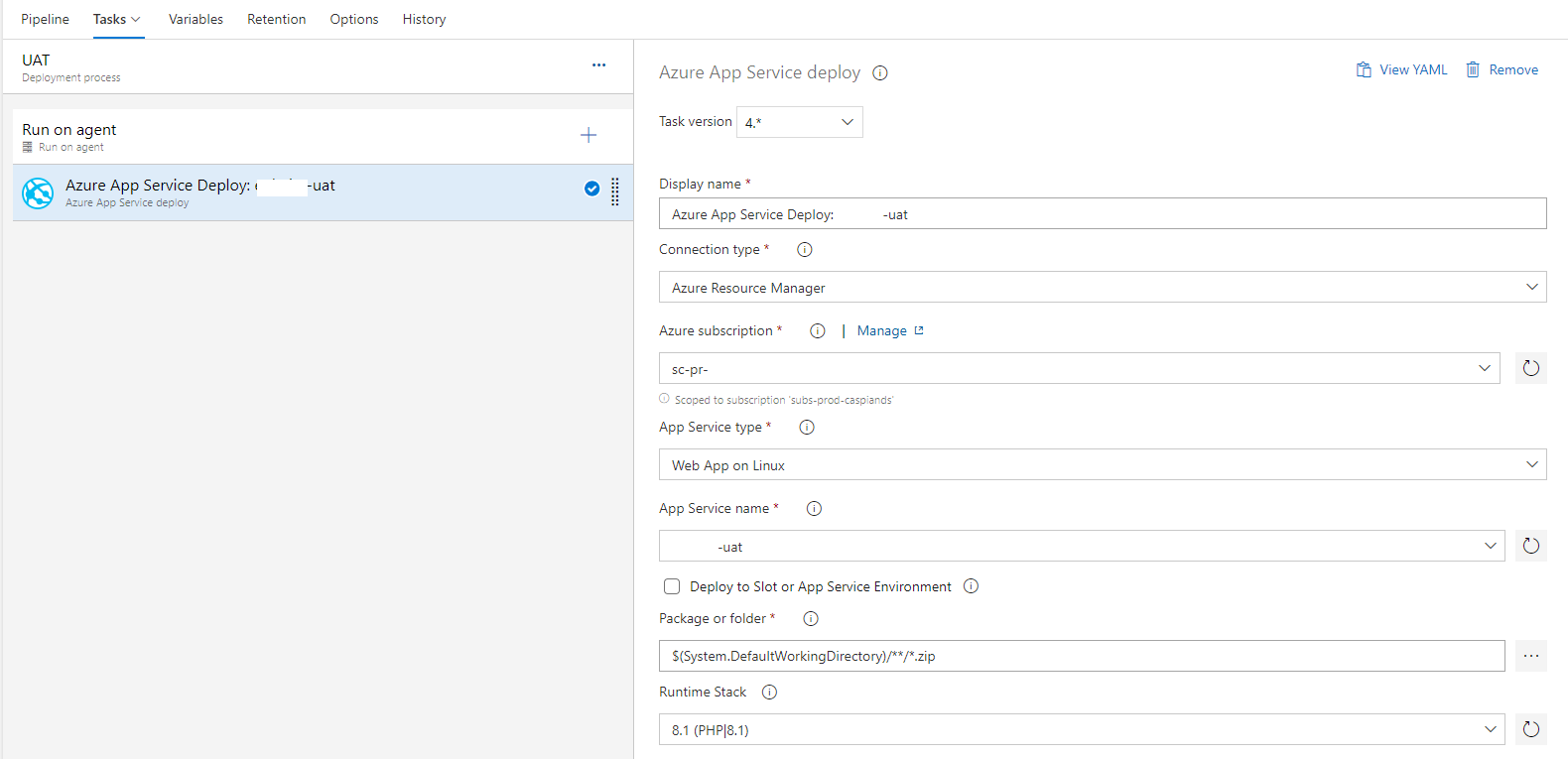Image resolution: width=1568 pixels, height=759 pixels.
Task: Show Deploy to Slot info tooltip
Action: point(972,586)
